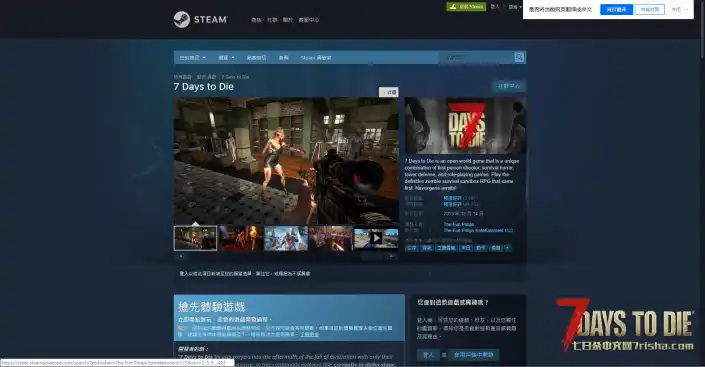705x367 pixels.
Task: Open the 社群 menu in the top navigation
Action: pos(272,20)
